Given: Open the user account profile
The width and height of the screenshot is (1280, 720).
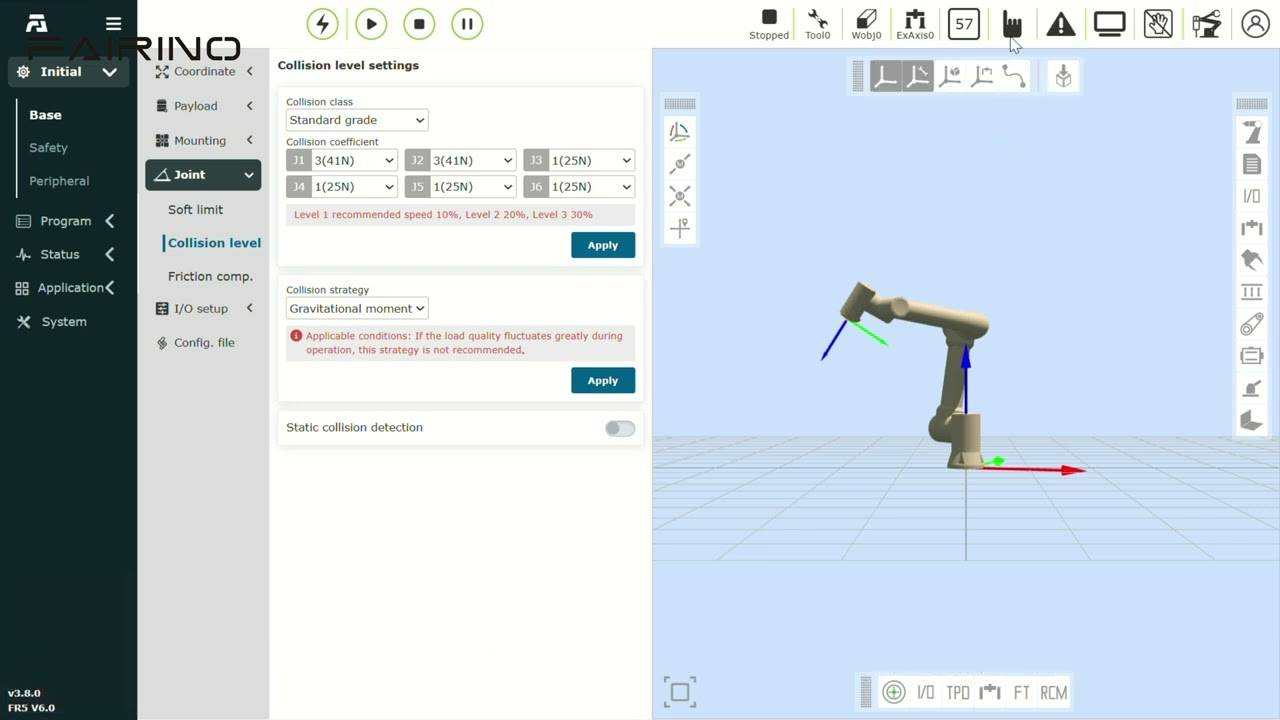Looking at the screenshot, I should (1255, 24).
